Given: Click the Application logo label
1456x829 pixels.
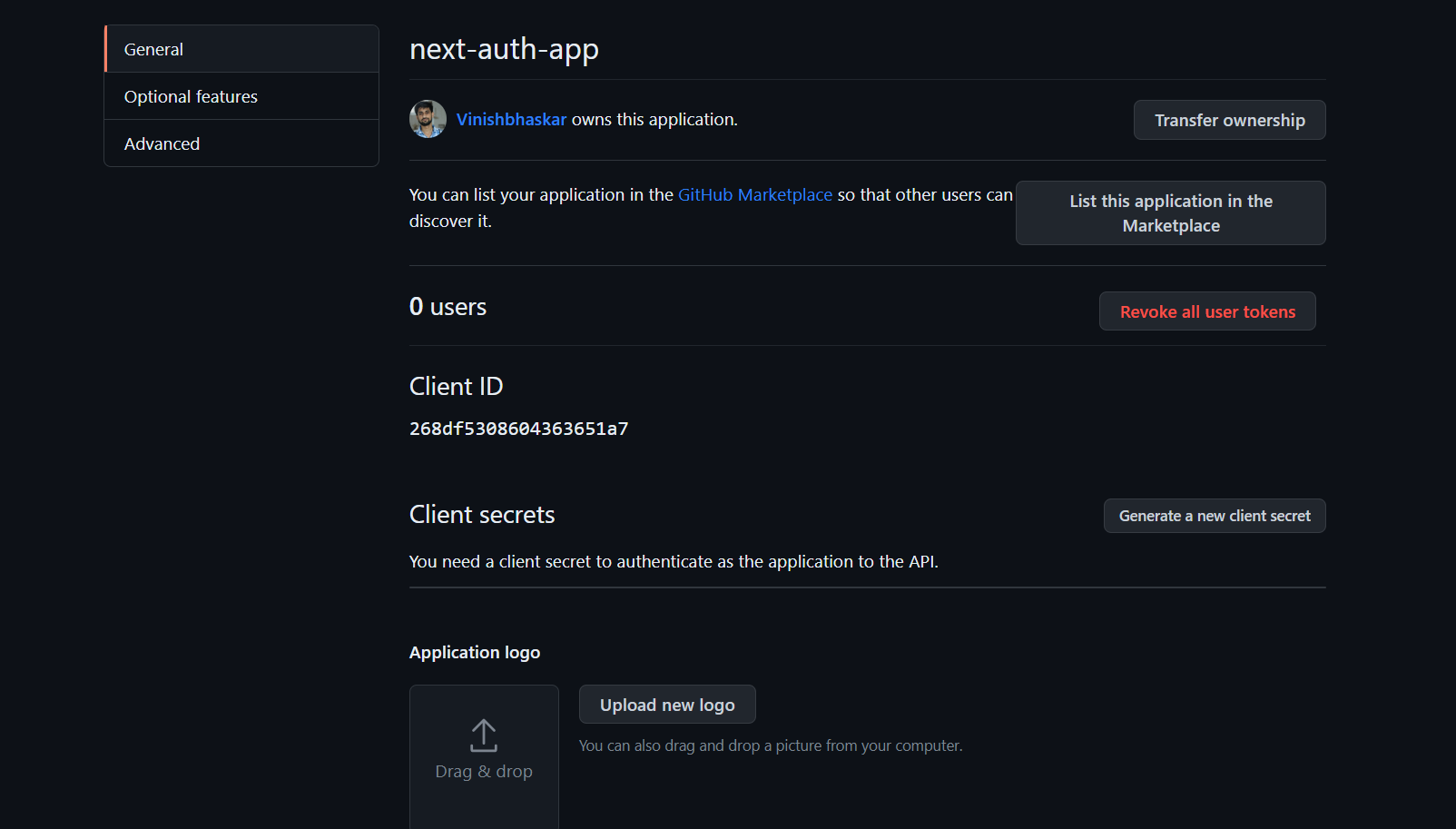Looking at the screenshot, I should pyautogui.click(x=475, y=652).
